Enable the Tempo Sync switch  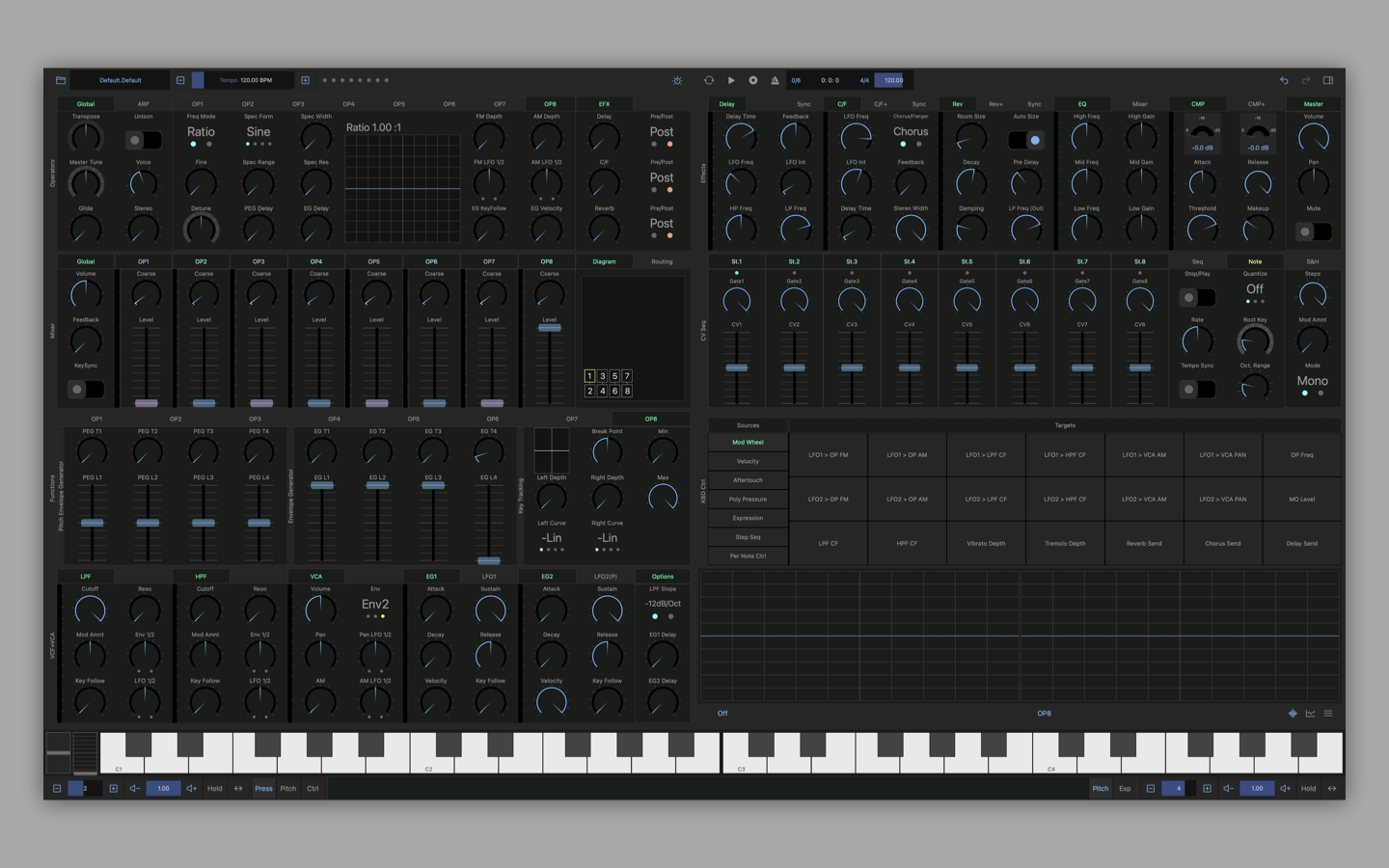coord(1197,389)
